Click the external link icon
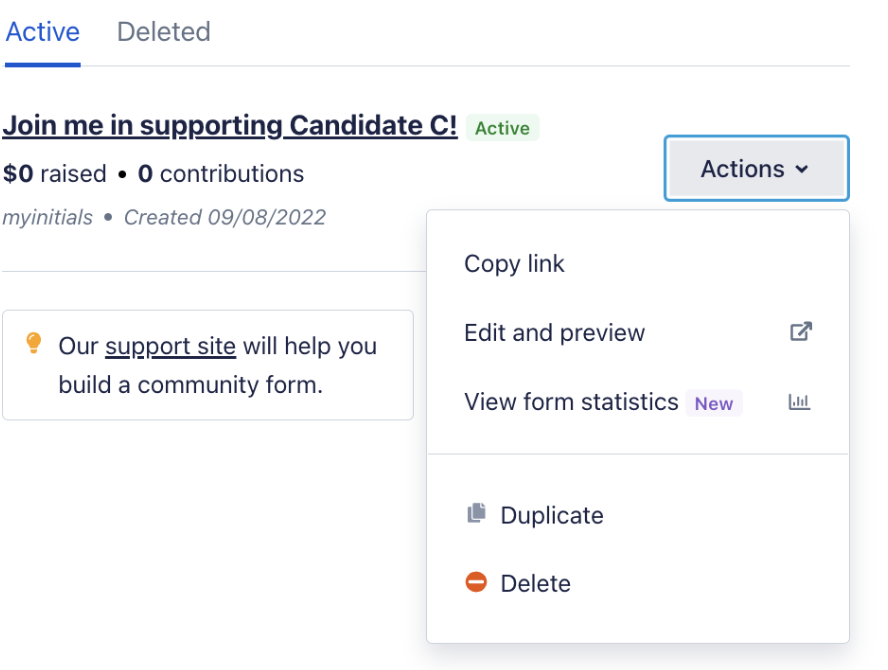The image size is (888, 670). (x=801, y=332)
